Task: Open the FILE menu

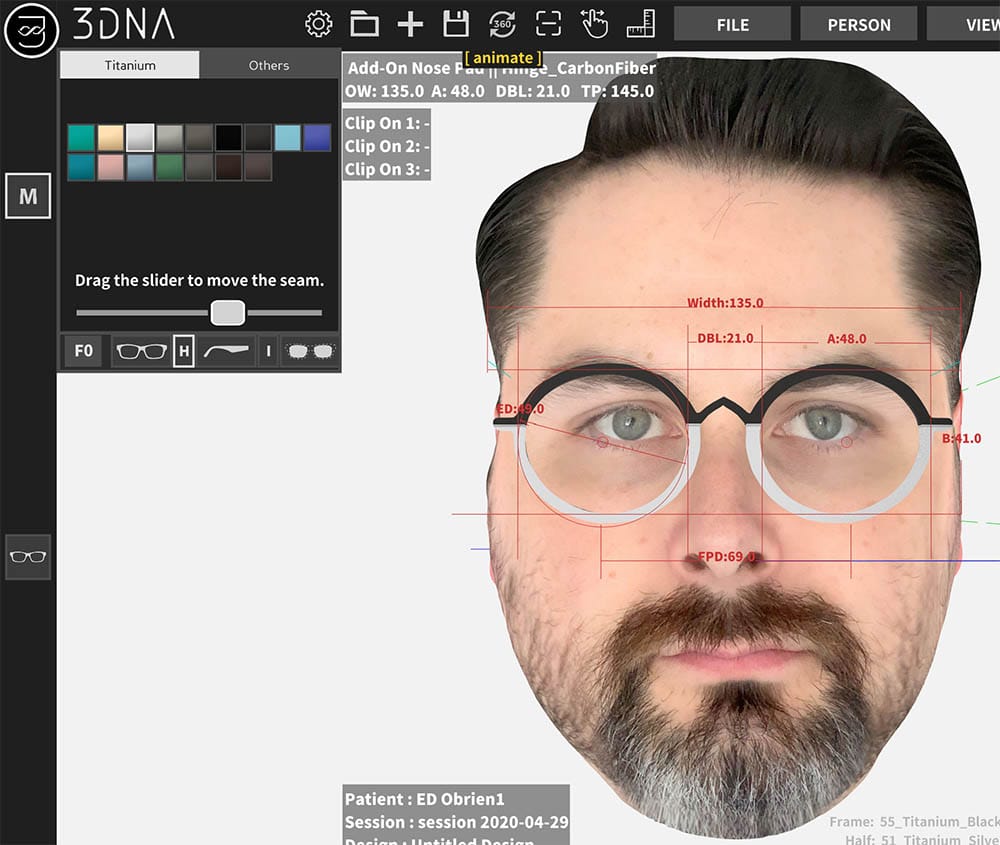Action: pos(732,25)
